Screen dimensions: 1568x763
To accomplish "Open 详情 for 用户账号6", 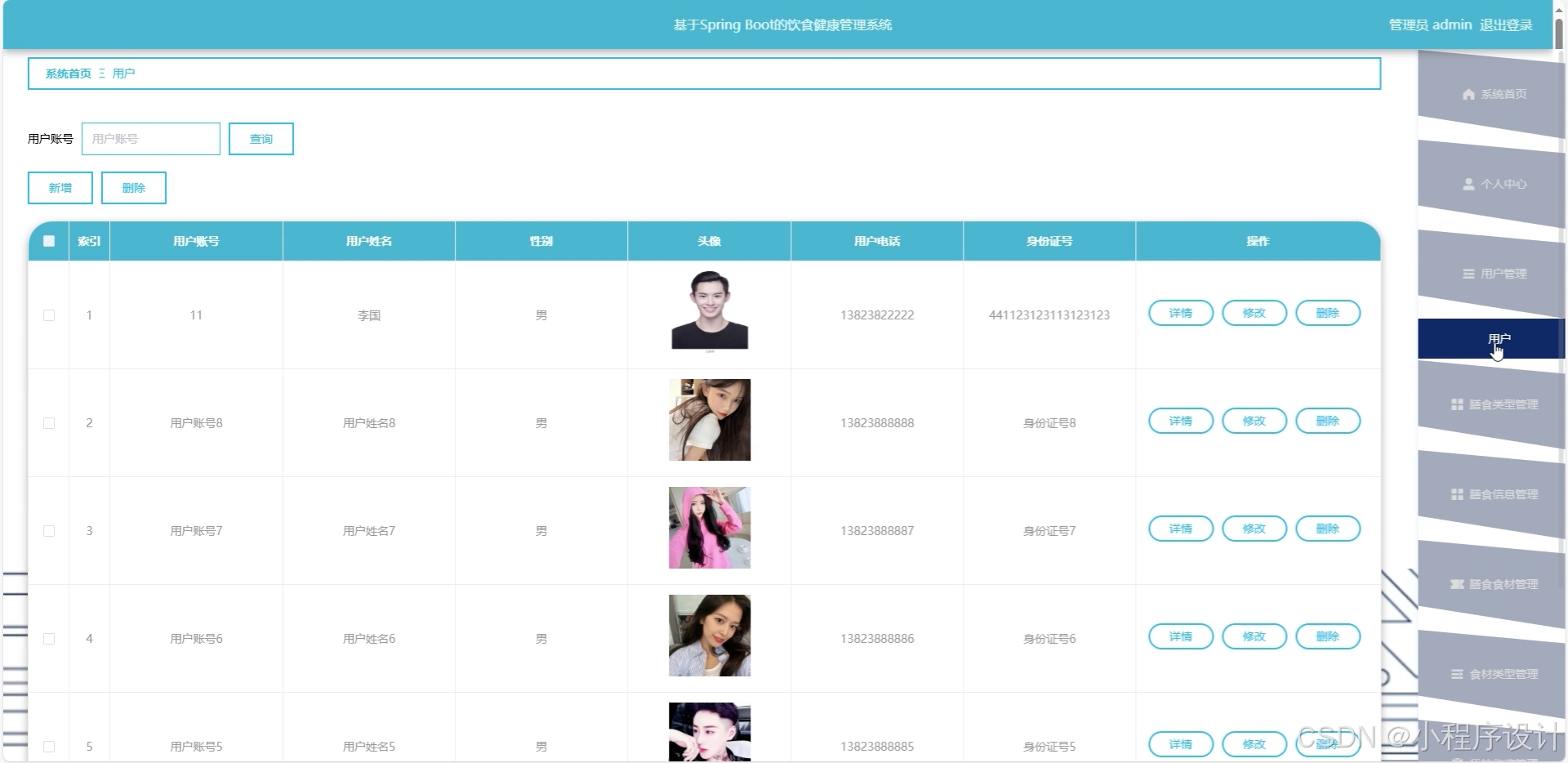I will coord(1181,636).
